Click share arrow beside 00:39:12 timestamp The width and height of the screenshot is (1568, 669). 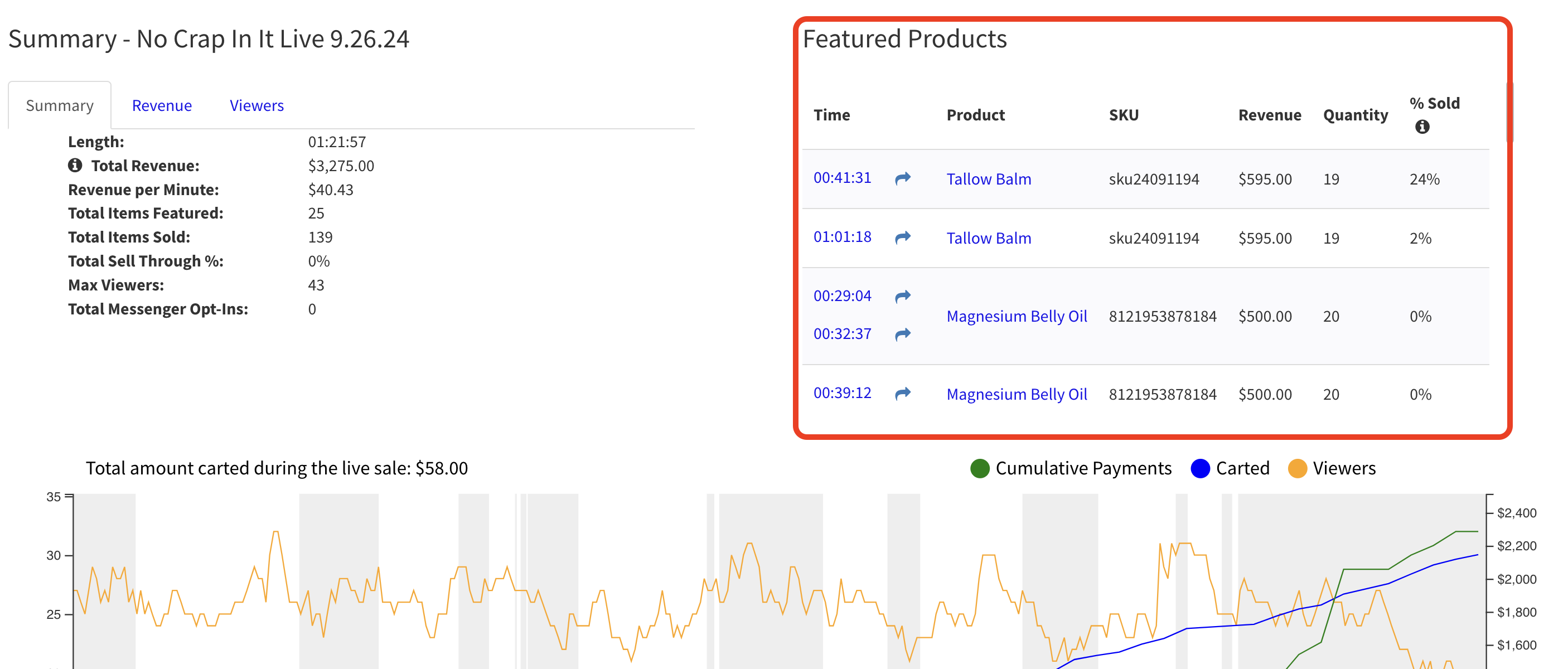click(x=902, y=393)
